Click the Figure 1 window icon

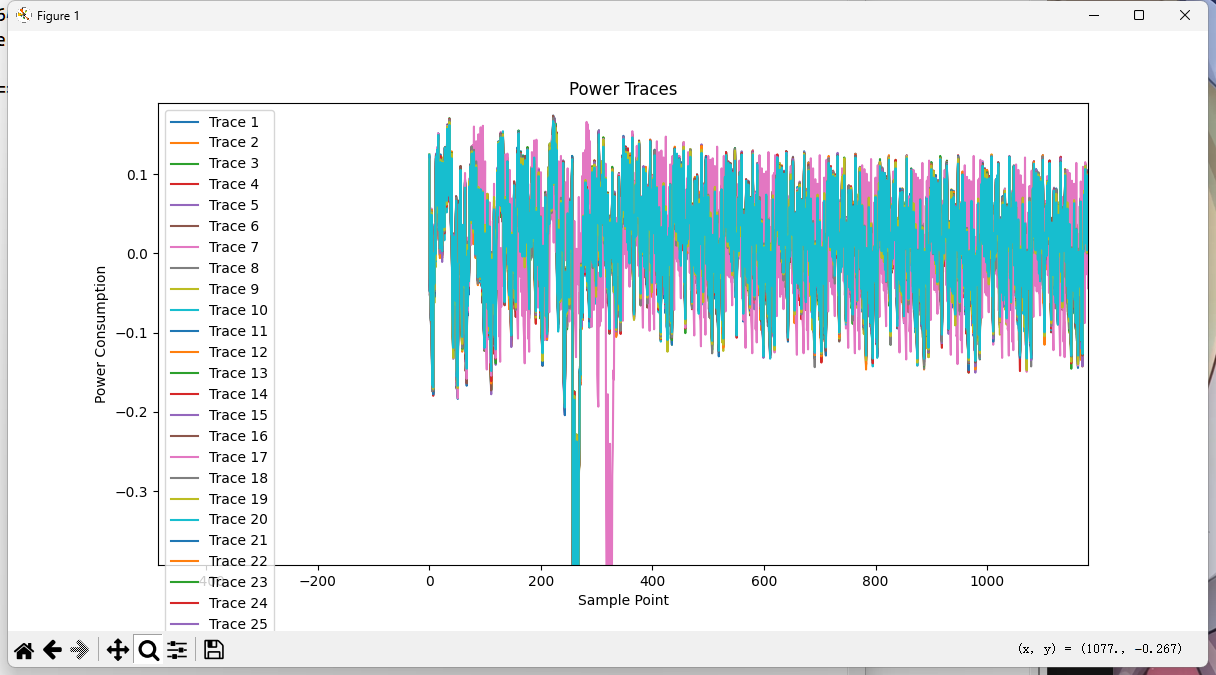(24, 15)
